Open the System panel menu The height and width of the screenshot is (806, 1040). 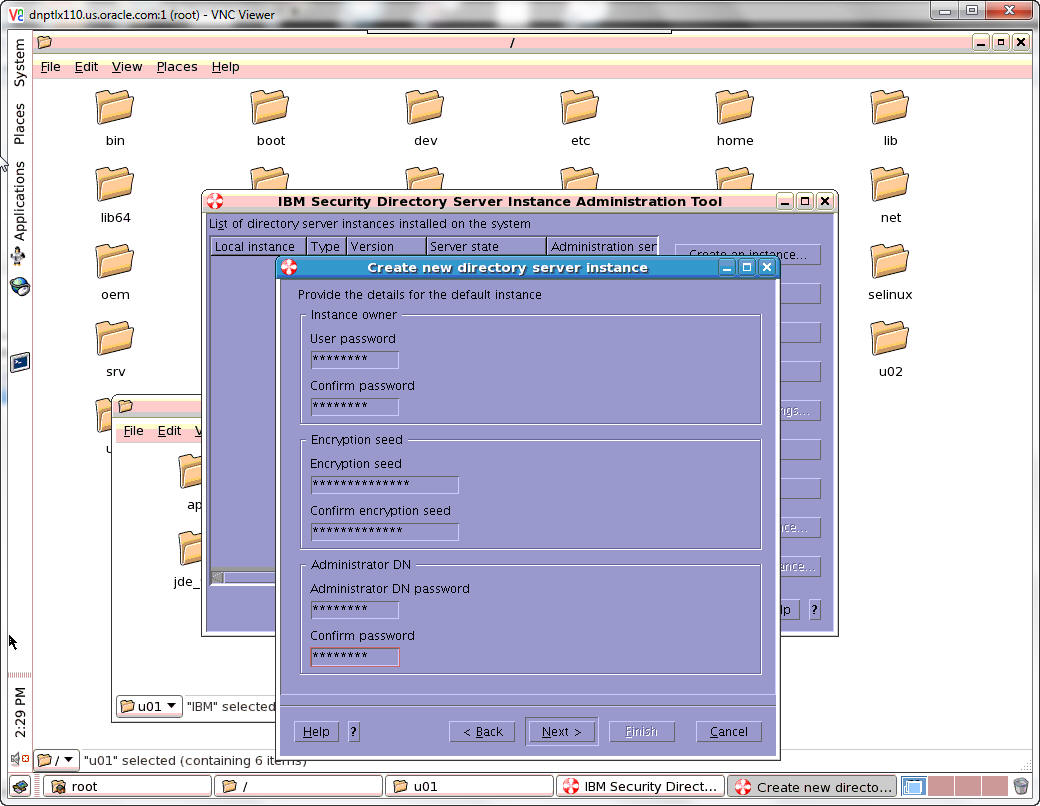pos(20,62)
